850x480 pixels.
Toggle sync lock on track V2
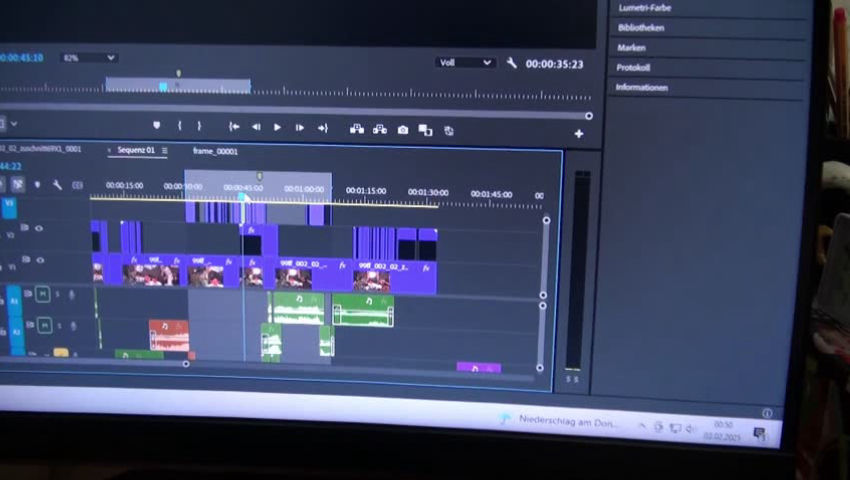pyautogui.click(x=24, y=228)
